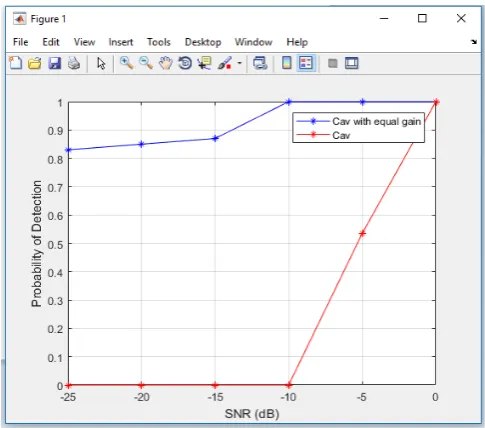Open the Window menu
This screenshot has width=485, height=428.
[x=253, y=42]
